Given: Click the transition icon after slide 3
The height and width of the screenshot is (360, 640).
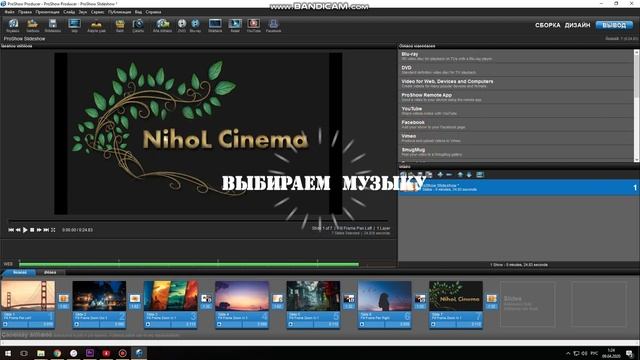Looking at the screenshot, I should pyautogui.click(x=207, y=299).
